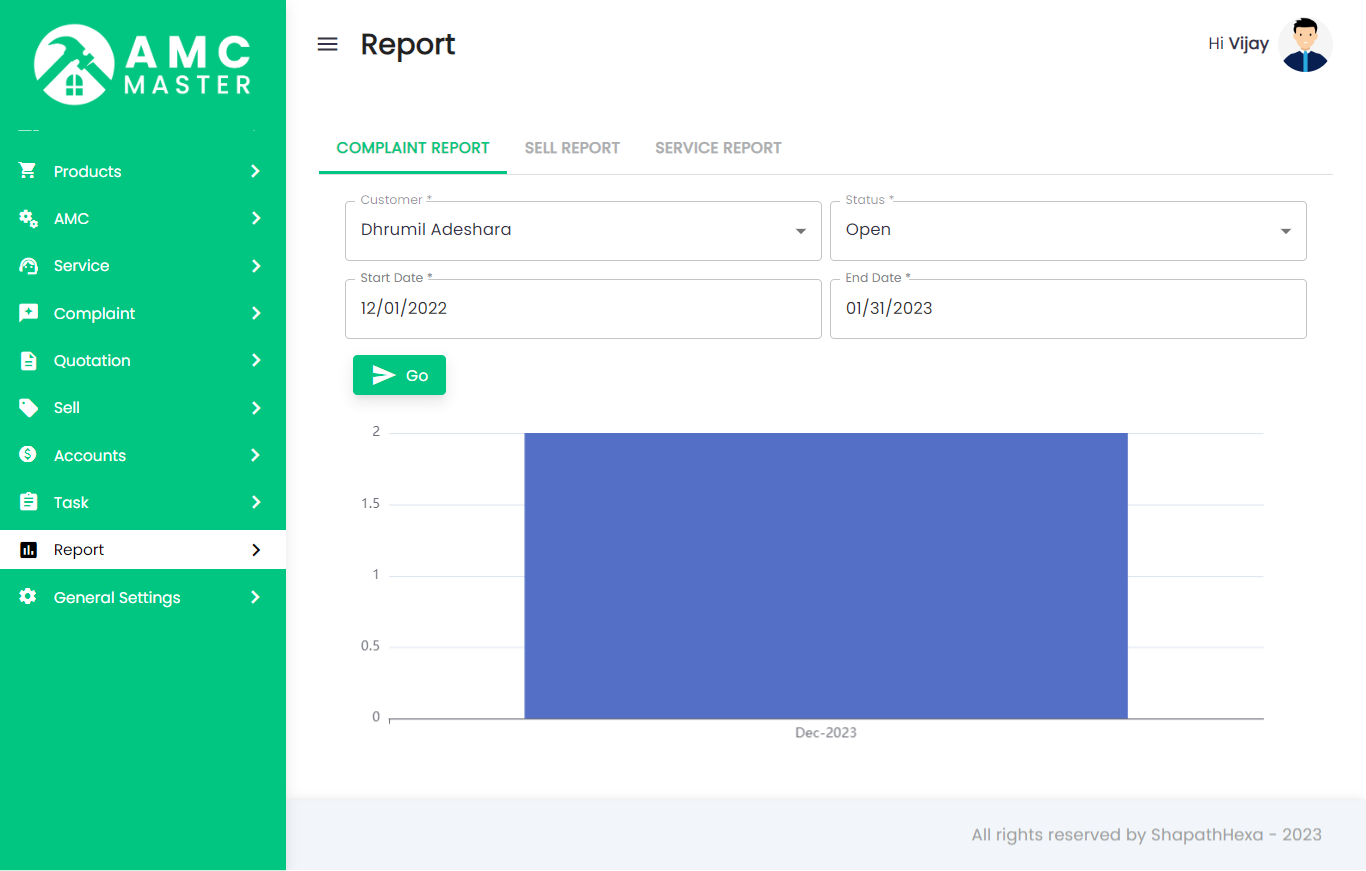Click the Accounts dollar coin icon

tap(28, 455)
